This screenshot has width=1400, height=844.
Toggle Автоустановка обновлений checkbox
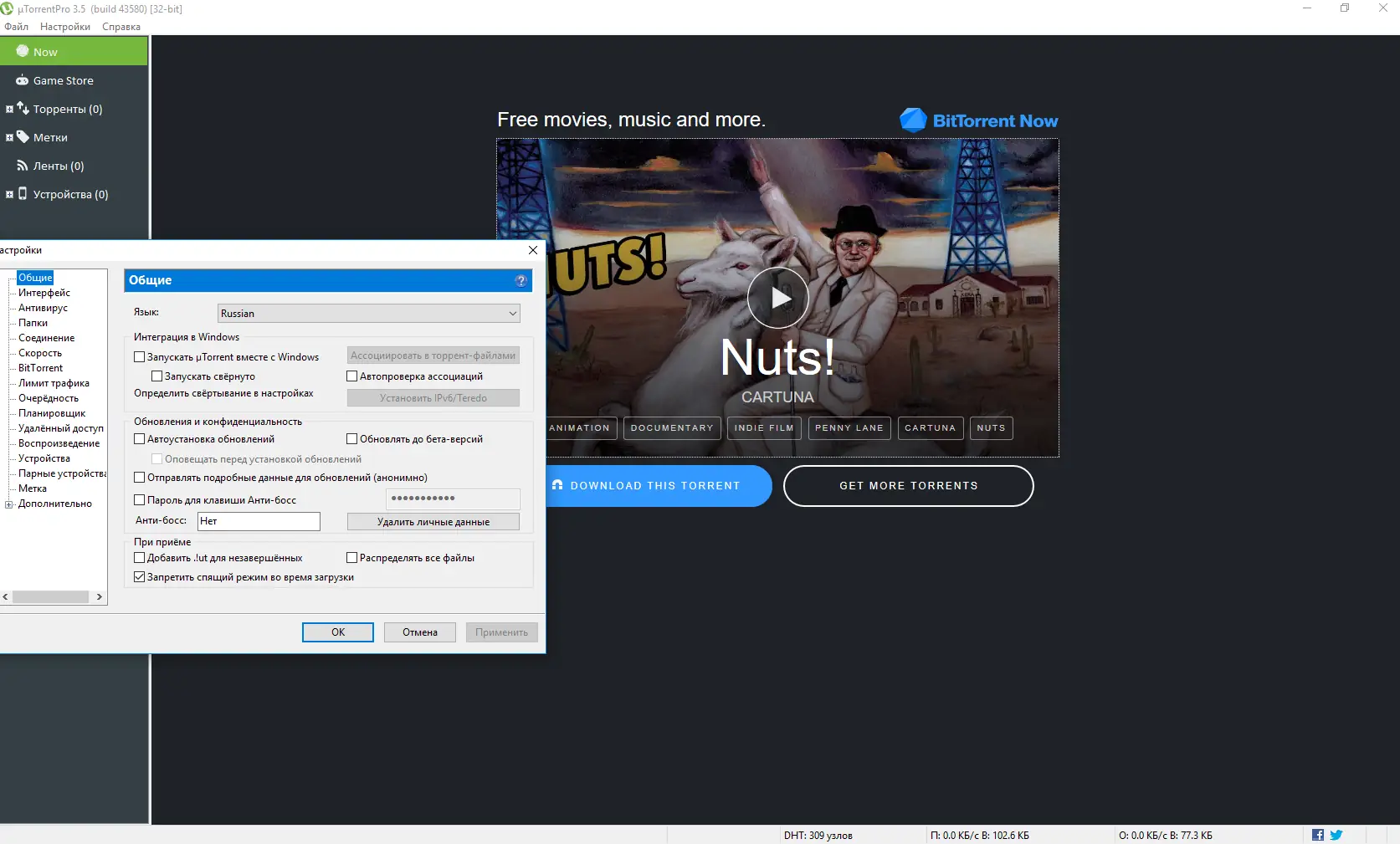click(140, 439)
